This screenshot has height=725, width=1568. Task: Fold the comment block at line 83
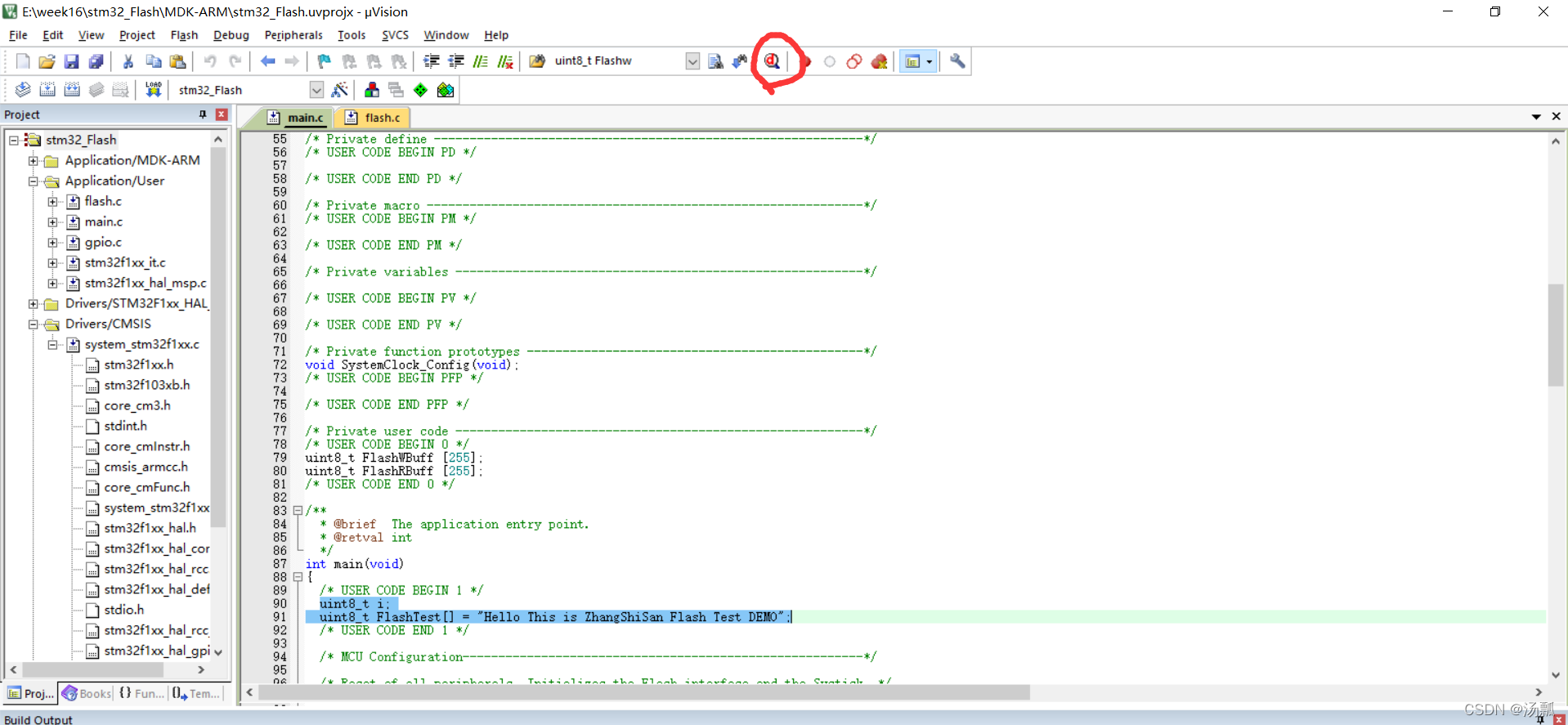click(298, 511)
